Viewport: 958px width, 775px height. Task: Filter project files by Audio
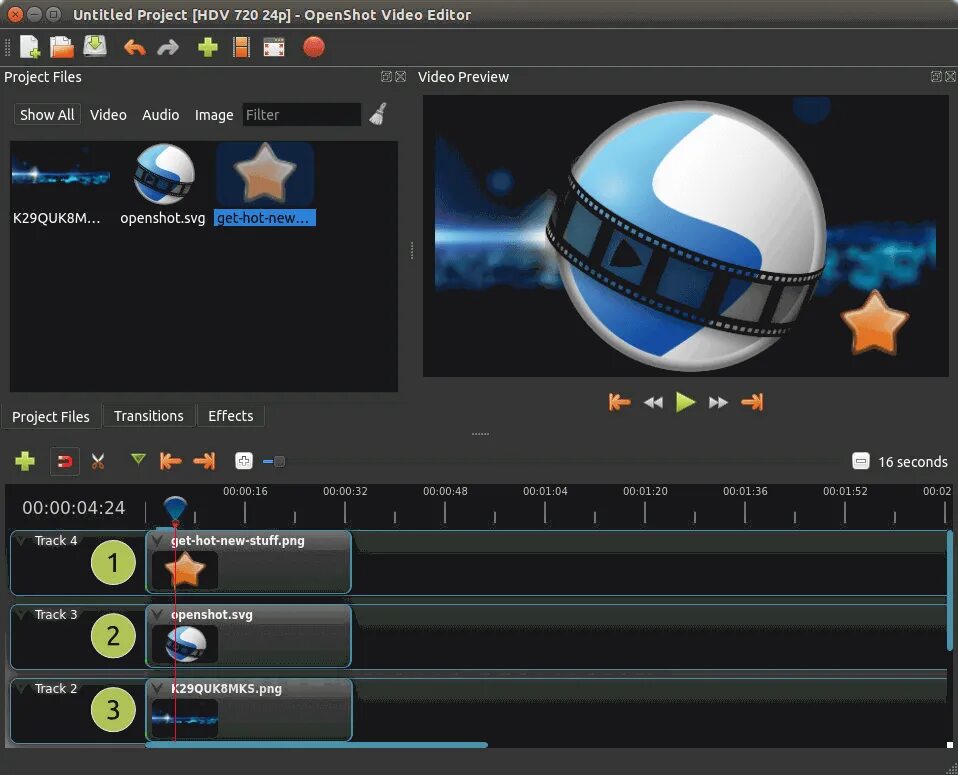161,114
